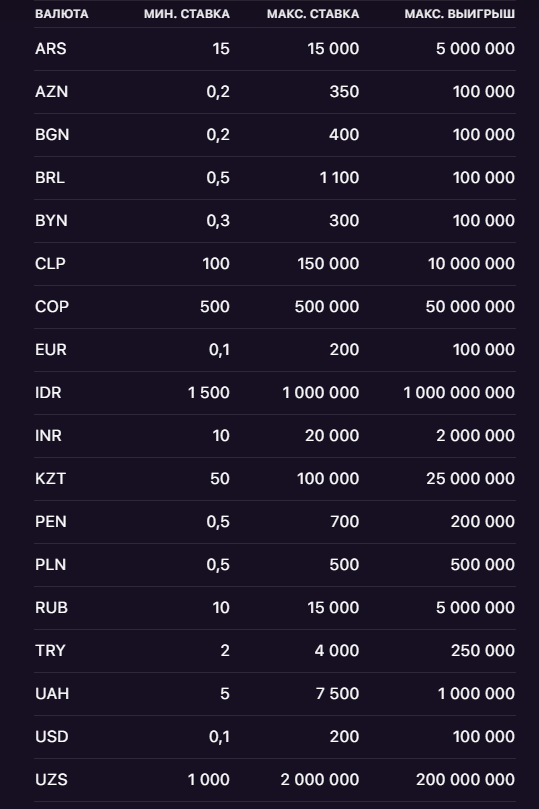The height and width of the screenshot is (809, 539).
Task: Select the INR currency code
Action: (x=48, y=435)
